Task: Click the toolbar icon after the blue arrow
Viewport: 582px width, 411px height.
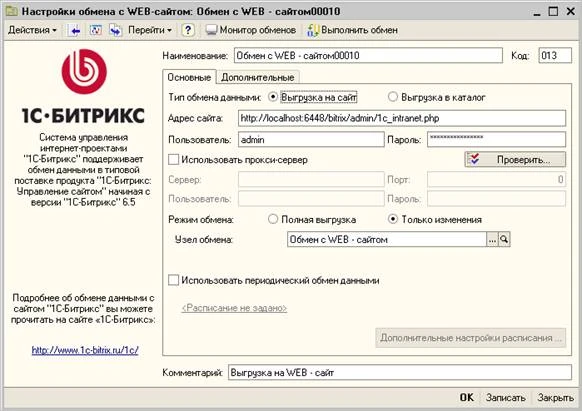Action: click(95, 30)
